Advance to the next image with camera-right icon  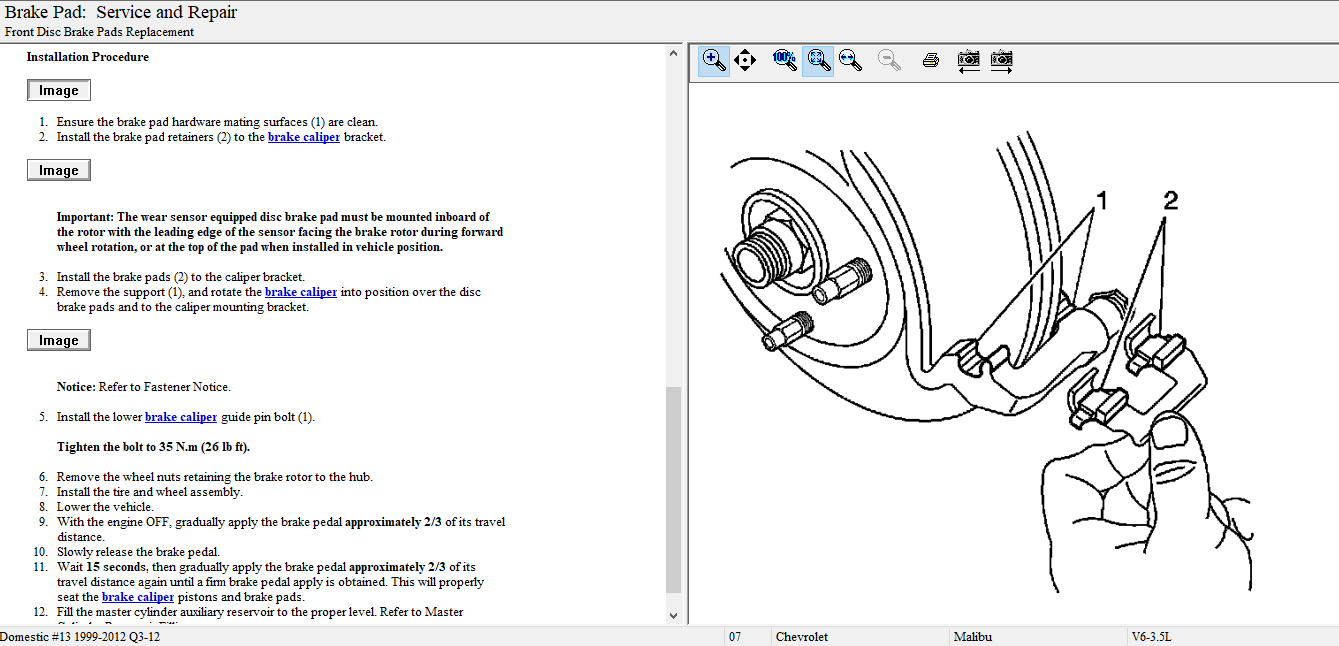1001,60
